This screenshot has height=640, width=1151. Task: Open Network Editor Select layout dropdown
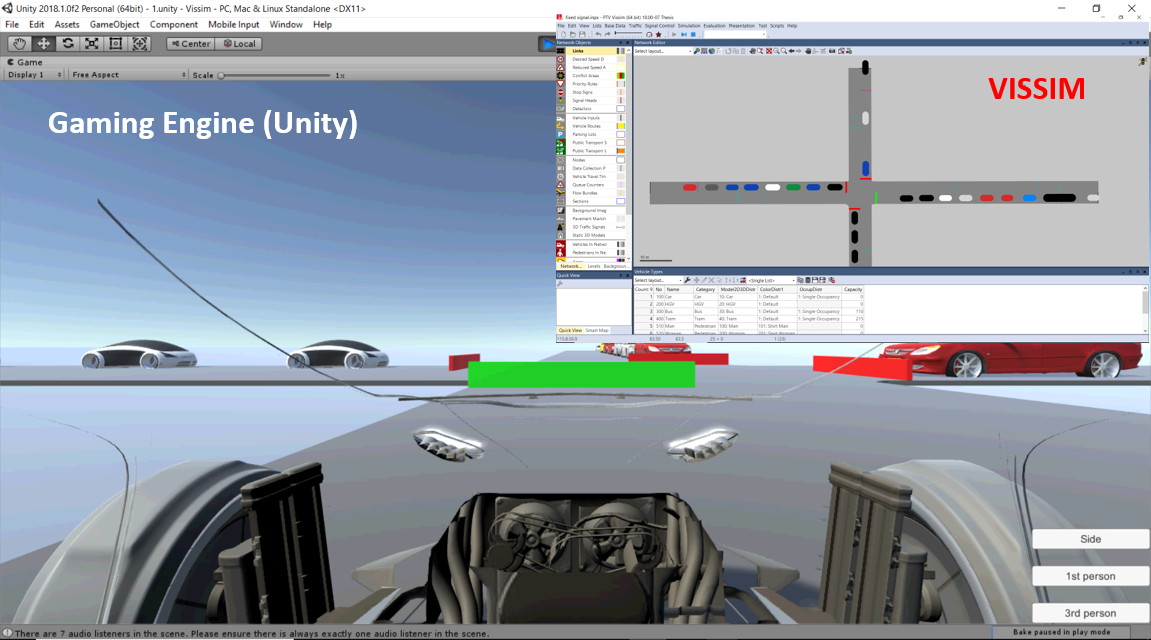coord(663,51)
